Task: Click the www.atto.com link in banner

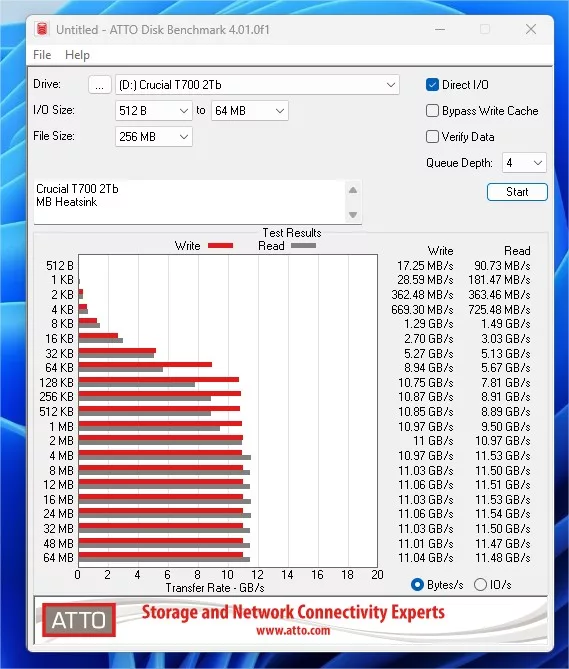Action: [x=293, y=630]
